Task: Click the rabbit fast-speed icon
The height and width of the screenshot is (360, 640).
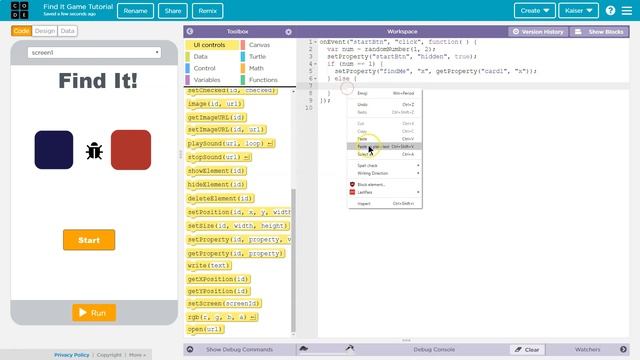Action: click(350, 348)
